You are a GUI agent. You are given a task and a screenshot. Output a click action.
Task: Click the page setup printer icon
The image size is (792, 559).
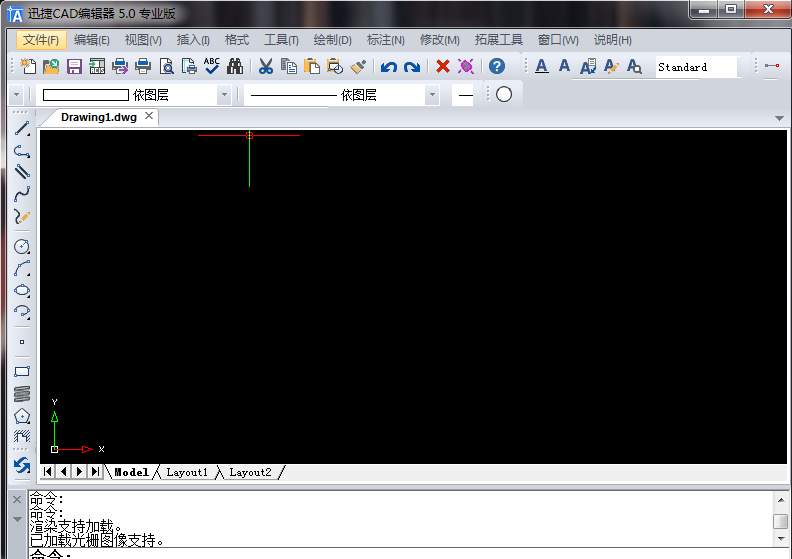[x=189, y=66]
